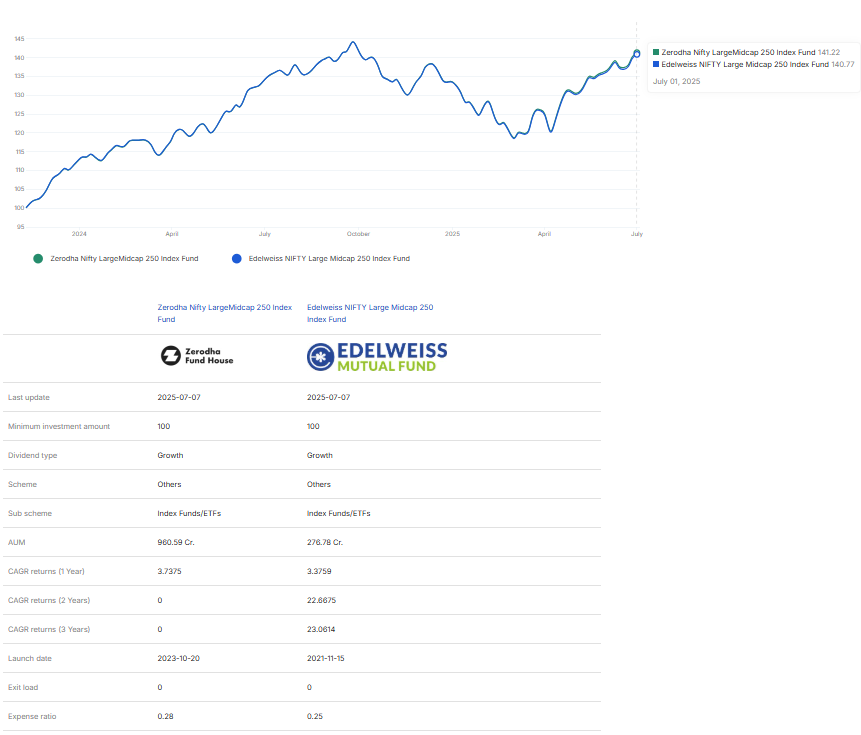Select CAGR returns (3 Years) label
The width and height of the screenshot is (861, 735).
pos(49,630)
